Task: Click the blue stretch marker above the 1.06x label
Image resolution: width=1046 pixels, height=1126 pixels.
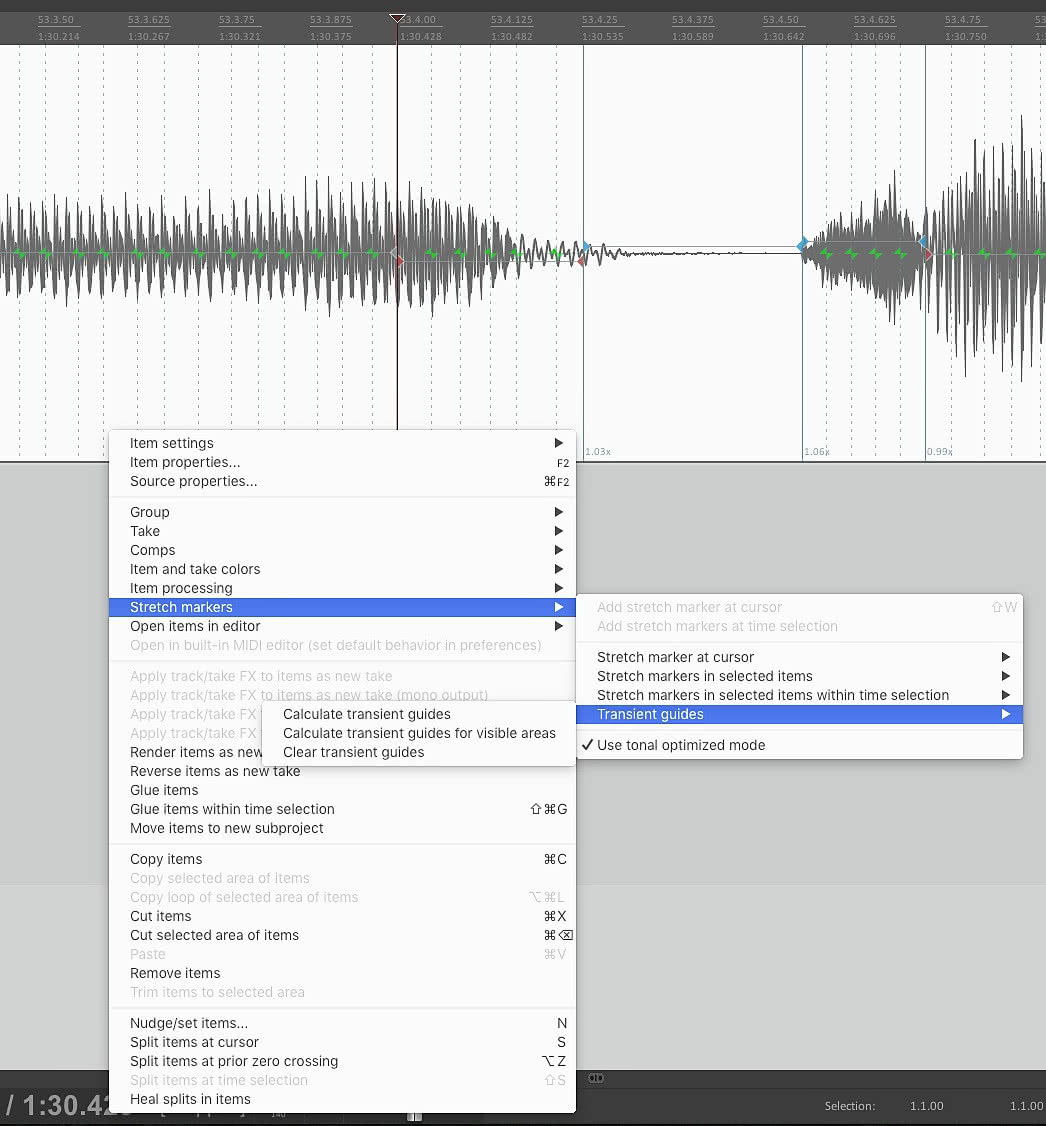Action: 802,245
